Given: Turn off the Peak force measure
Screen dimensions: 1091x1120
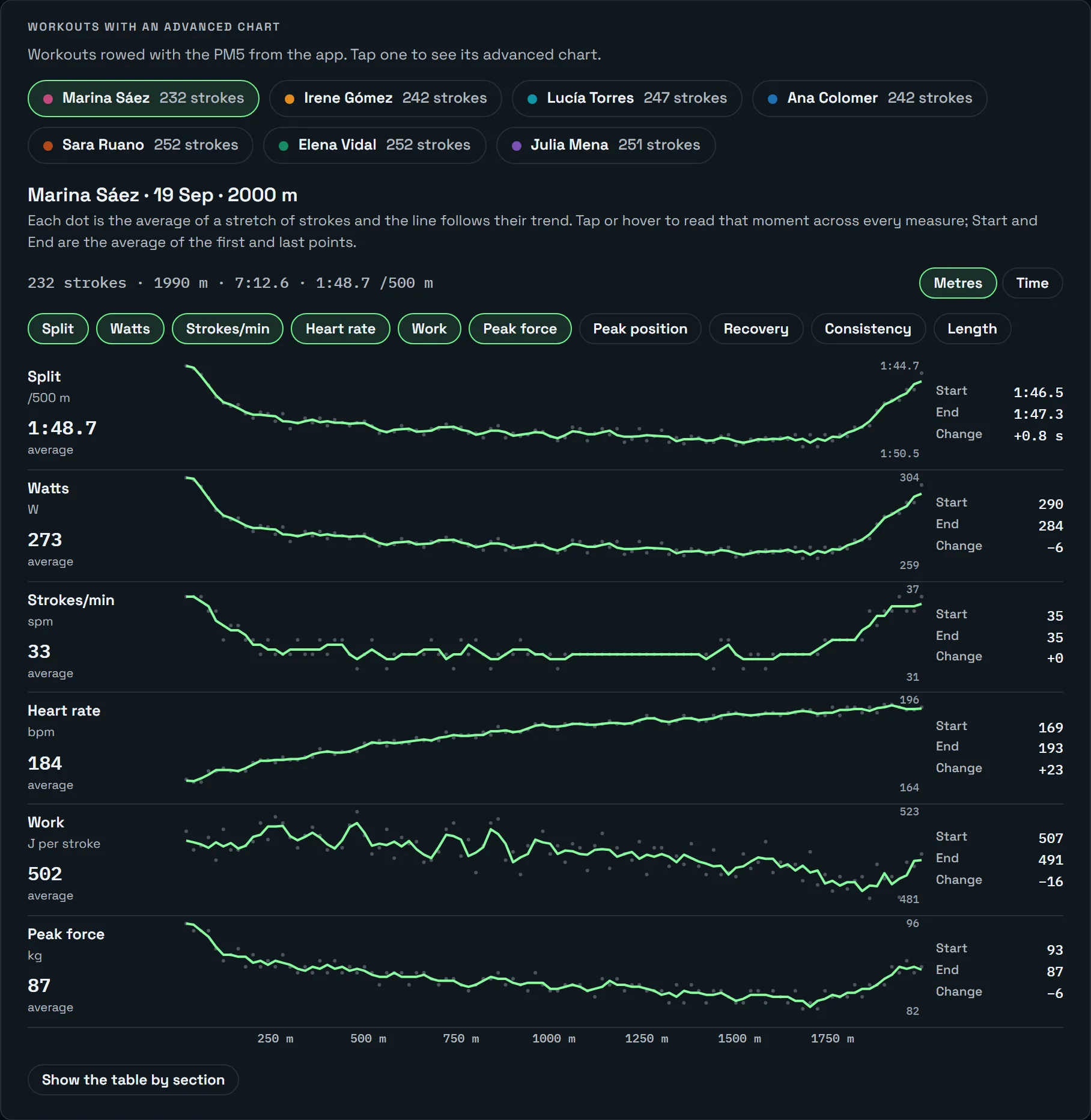Looking at the screenshot, I should point(520,329).
